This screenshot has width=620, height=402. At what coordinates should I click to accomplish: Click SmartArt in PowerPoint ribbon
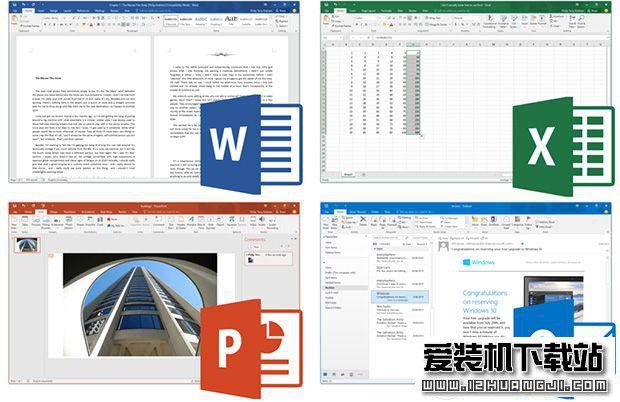coord(90,222)
